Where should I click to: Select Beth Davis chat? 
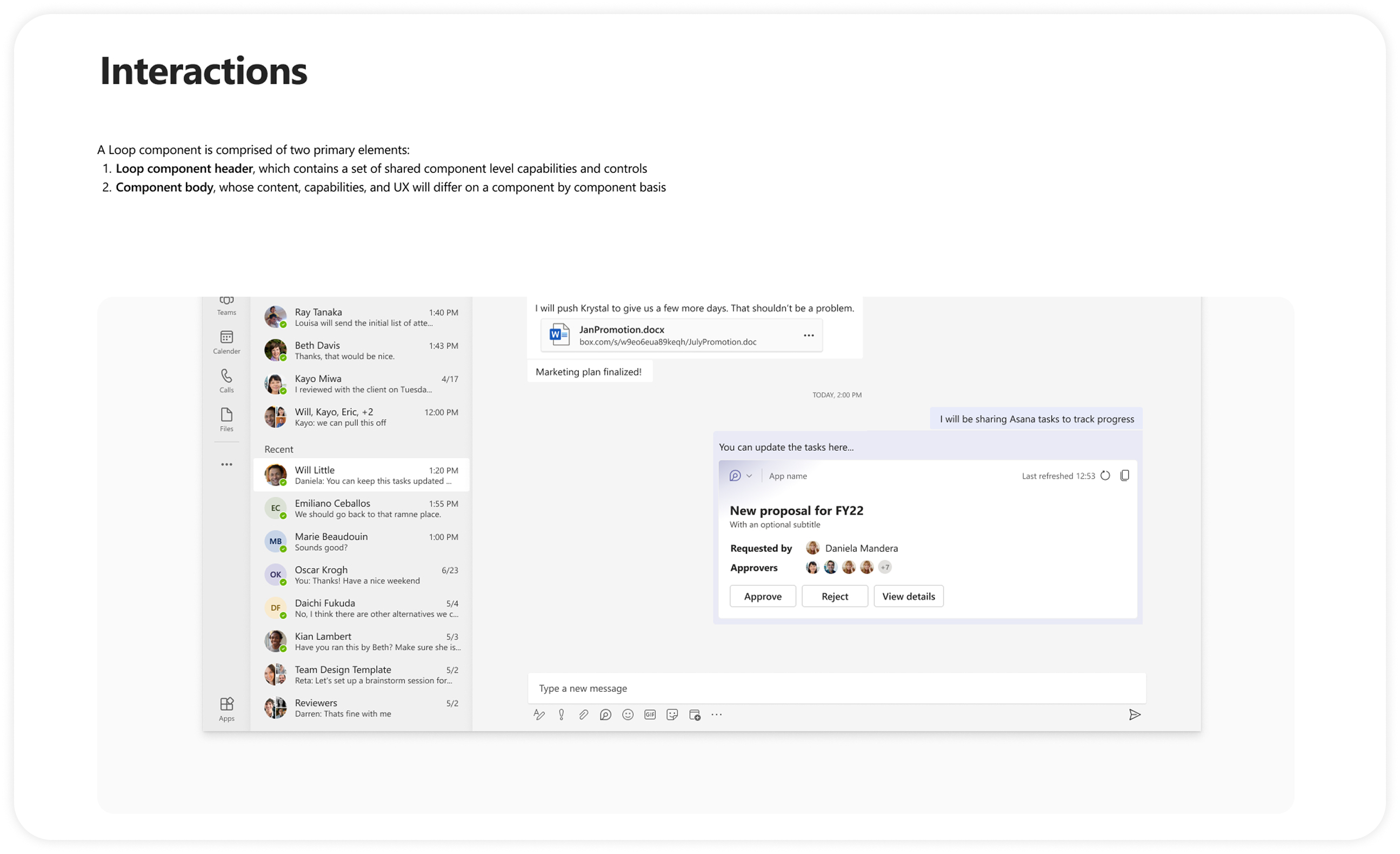362,350
